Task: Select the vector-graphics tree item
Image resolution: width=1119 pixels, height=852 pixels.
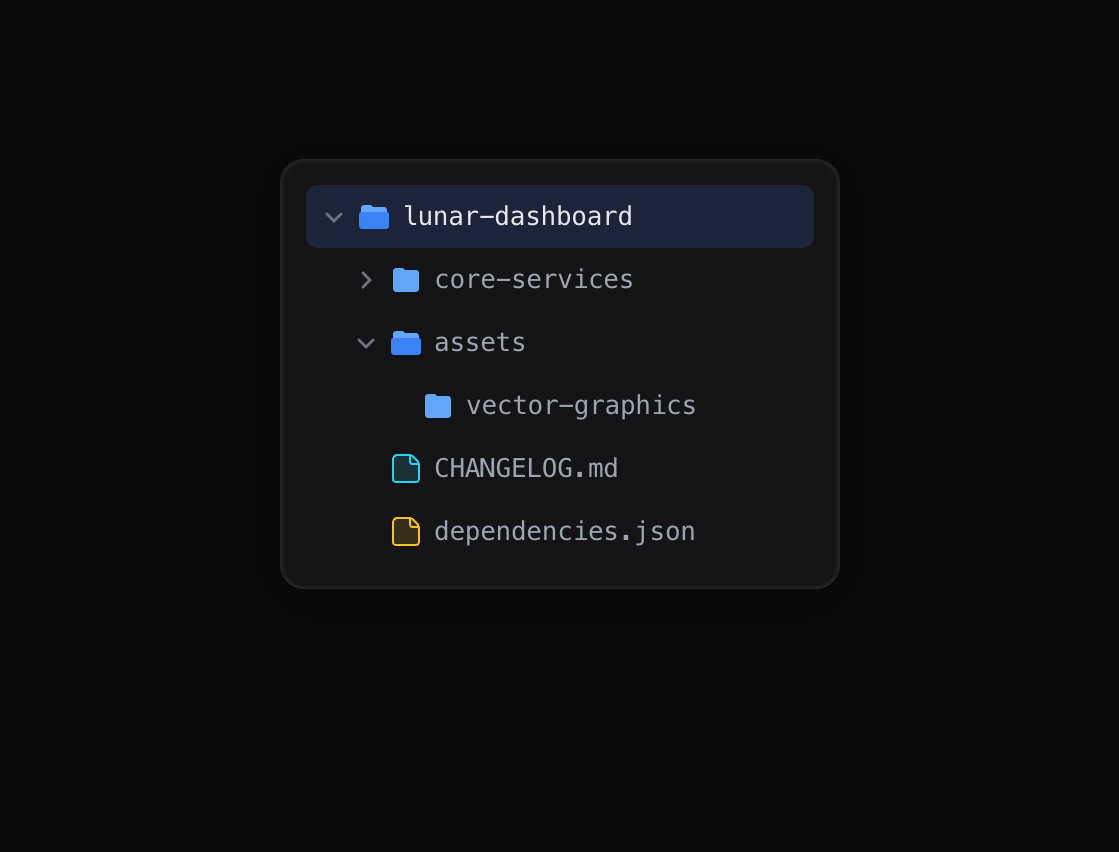Action: [581, 406]
